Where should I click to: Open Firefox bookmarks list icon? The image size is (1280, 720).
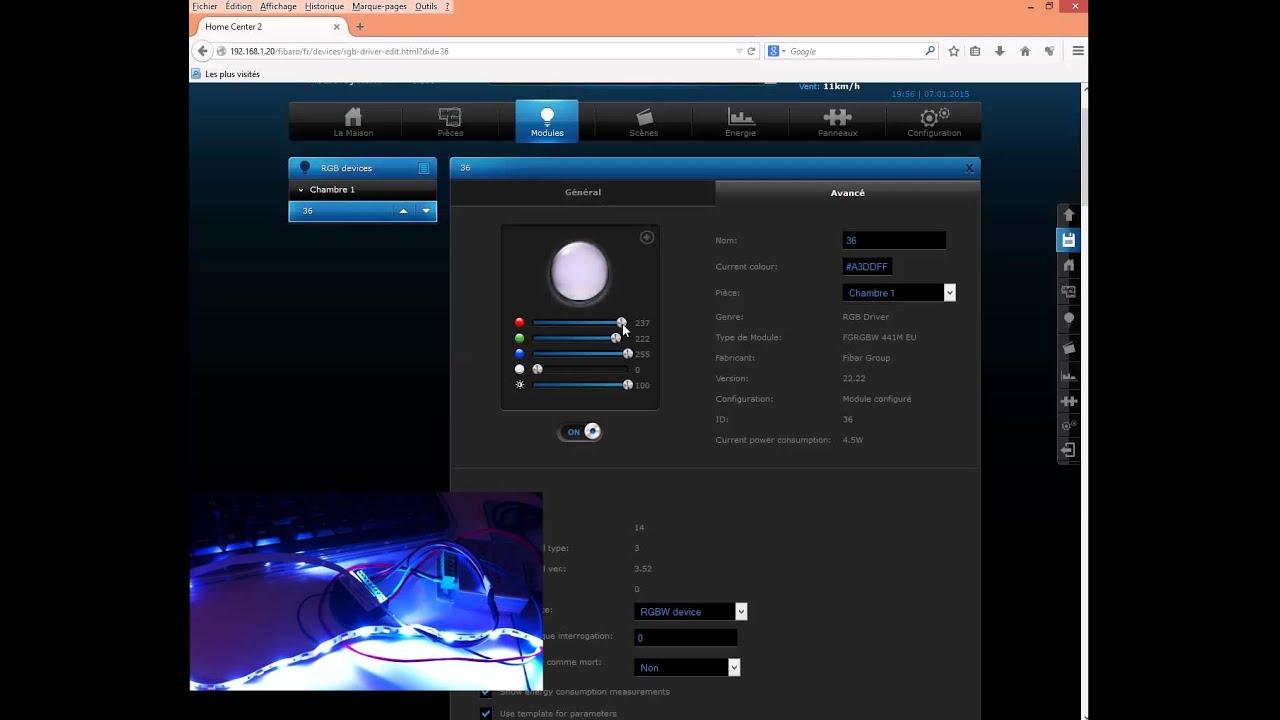(975, 51)
